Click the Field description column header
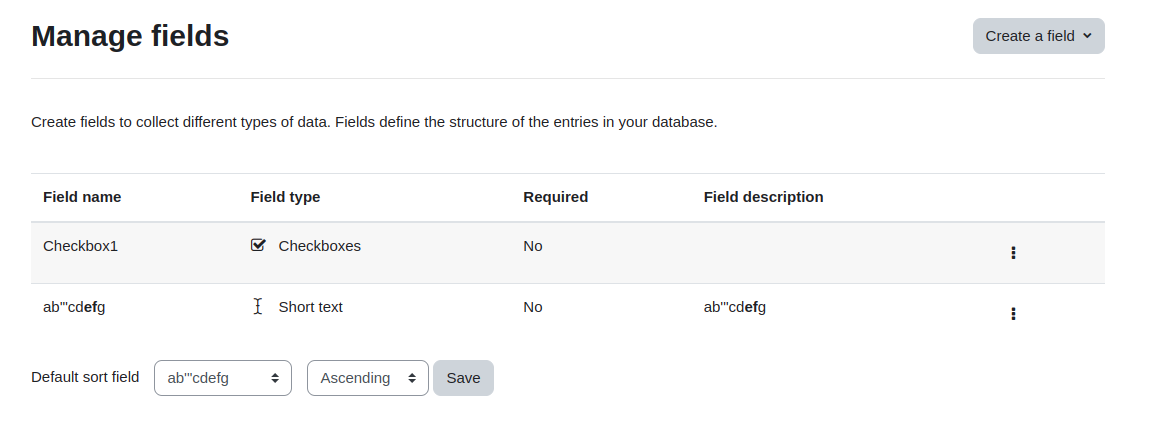 (763, 196)
